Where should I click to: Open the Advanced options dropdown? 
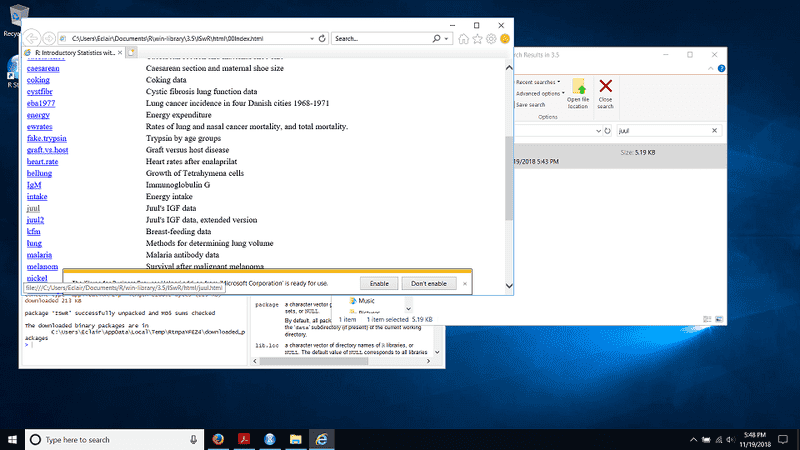pyautogui.click(x=540, y=93)
